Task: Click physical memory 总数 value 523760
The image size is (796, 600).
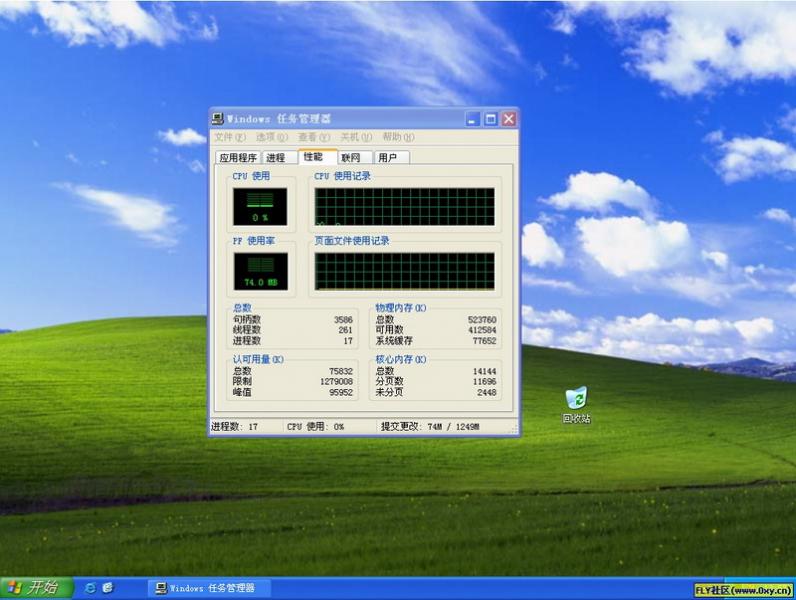Action: [x=482, y=320]
